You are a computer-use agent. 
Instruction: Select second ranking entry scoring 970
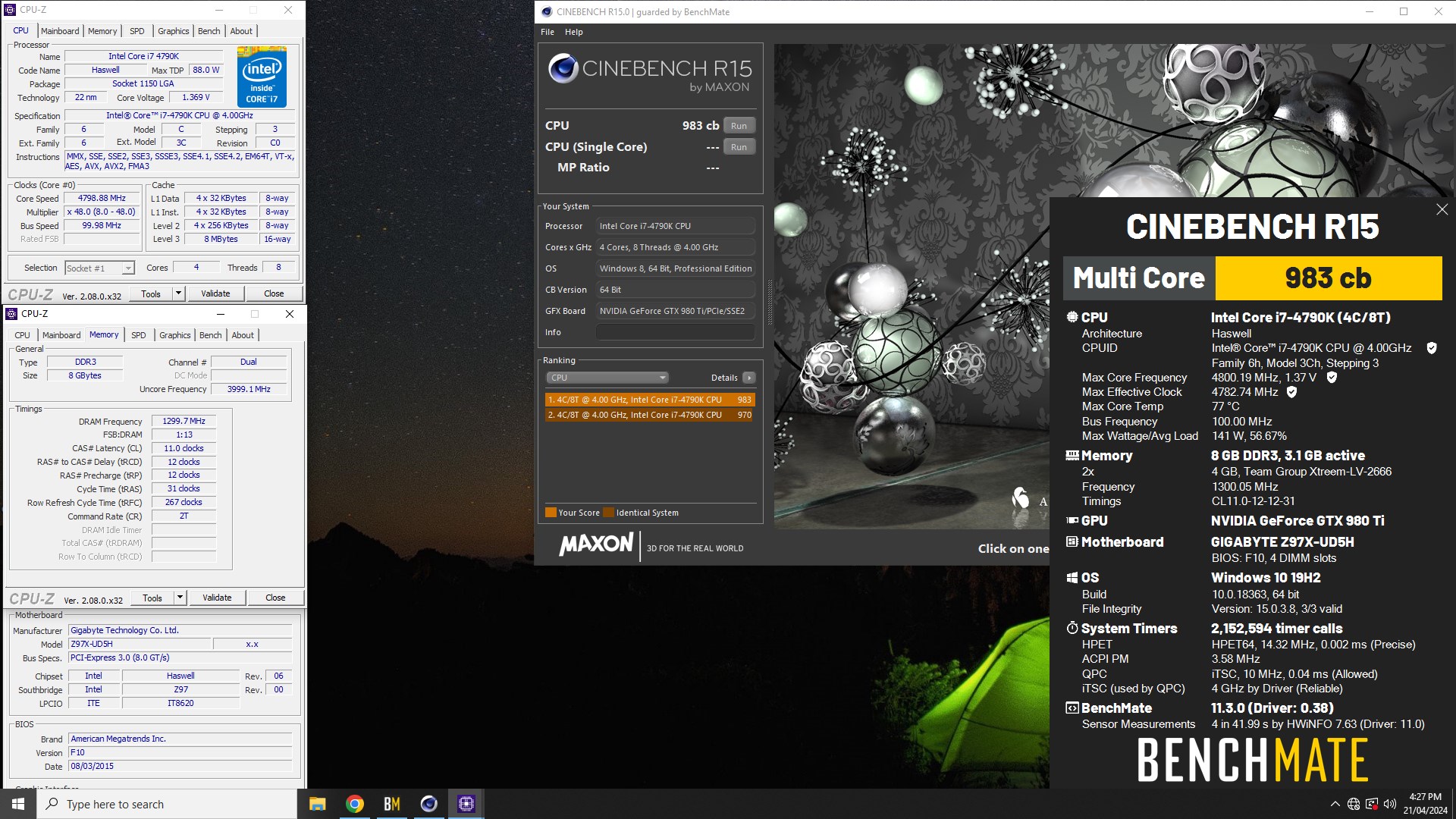coord(649,415)
